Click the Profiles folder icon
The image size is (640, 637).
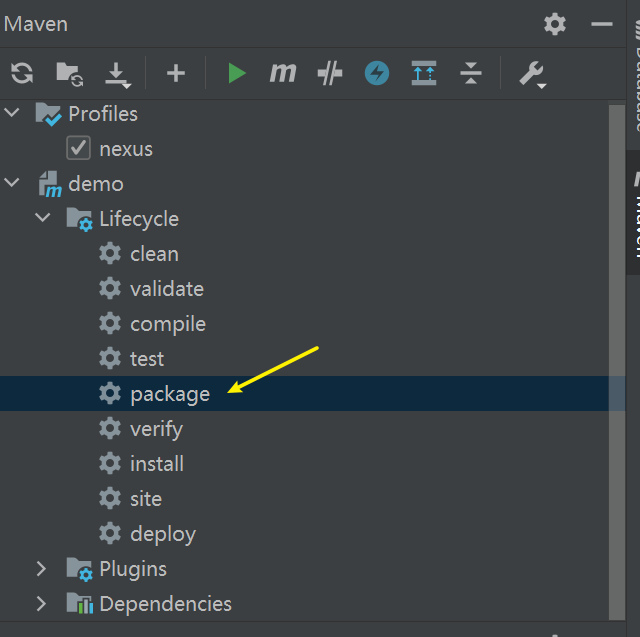[49, 114]
